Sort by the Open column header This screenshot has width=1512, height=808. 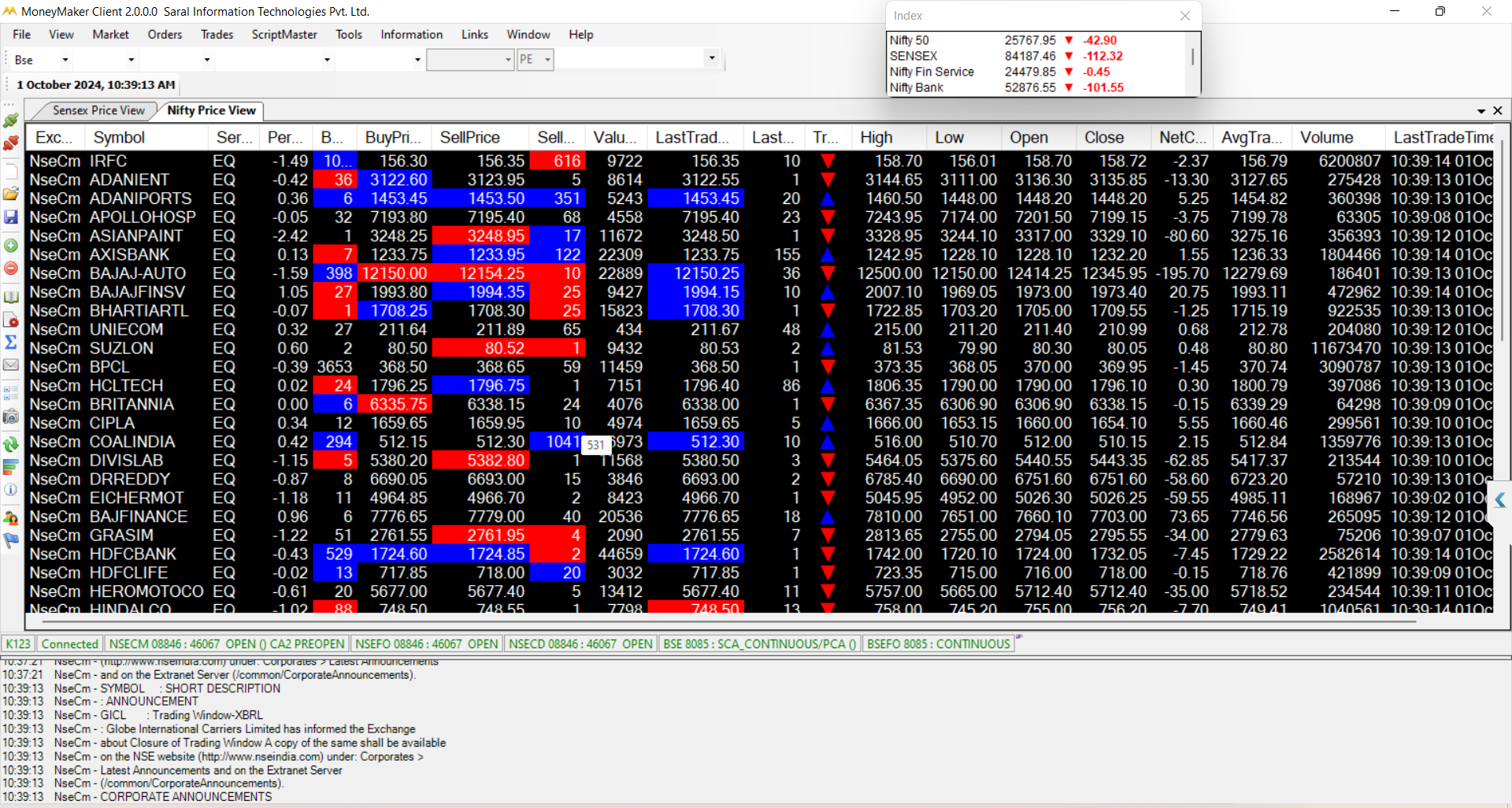[1039, 138]
